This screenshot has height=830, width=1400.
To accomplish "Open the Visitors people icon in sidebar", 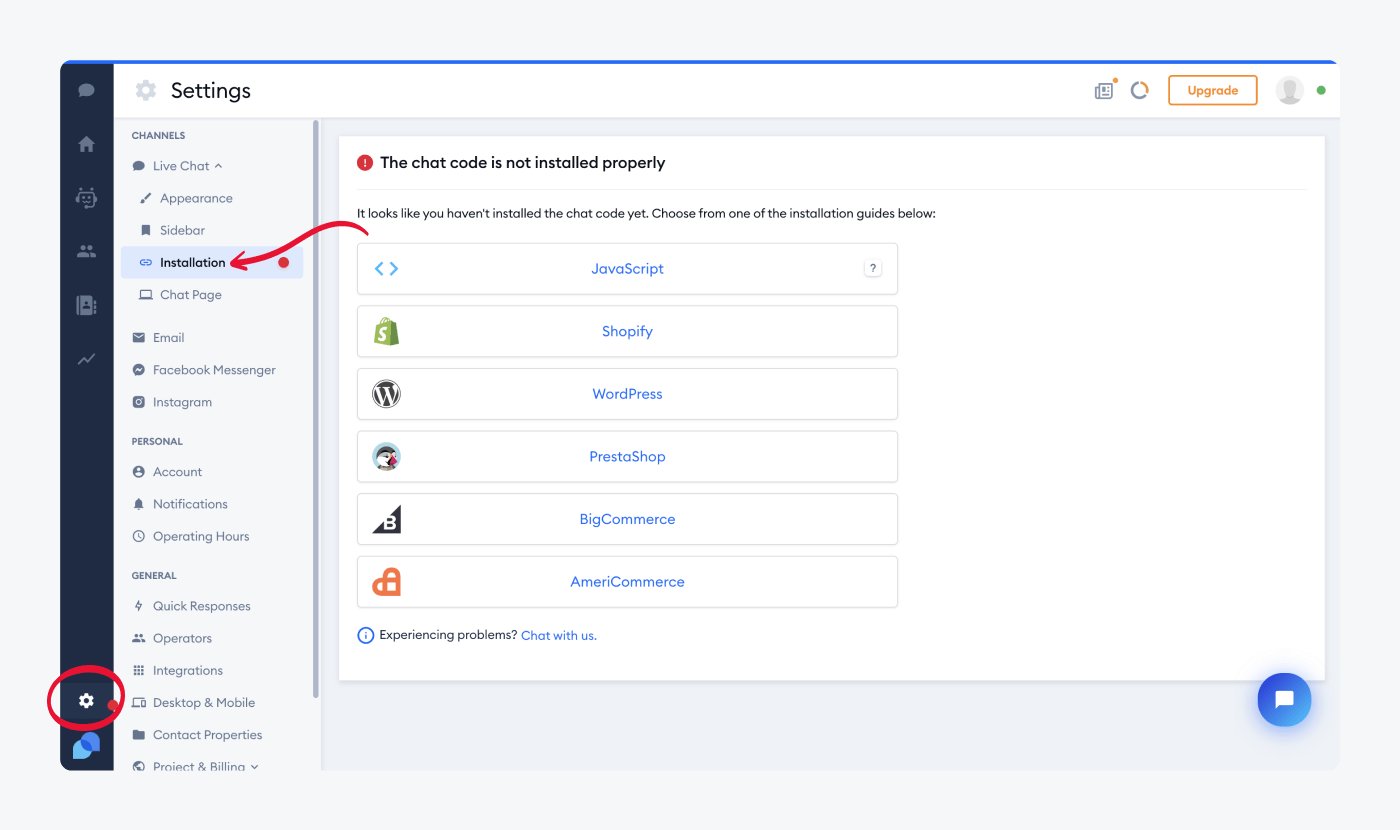I will pos(86,252).
